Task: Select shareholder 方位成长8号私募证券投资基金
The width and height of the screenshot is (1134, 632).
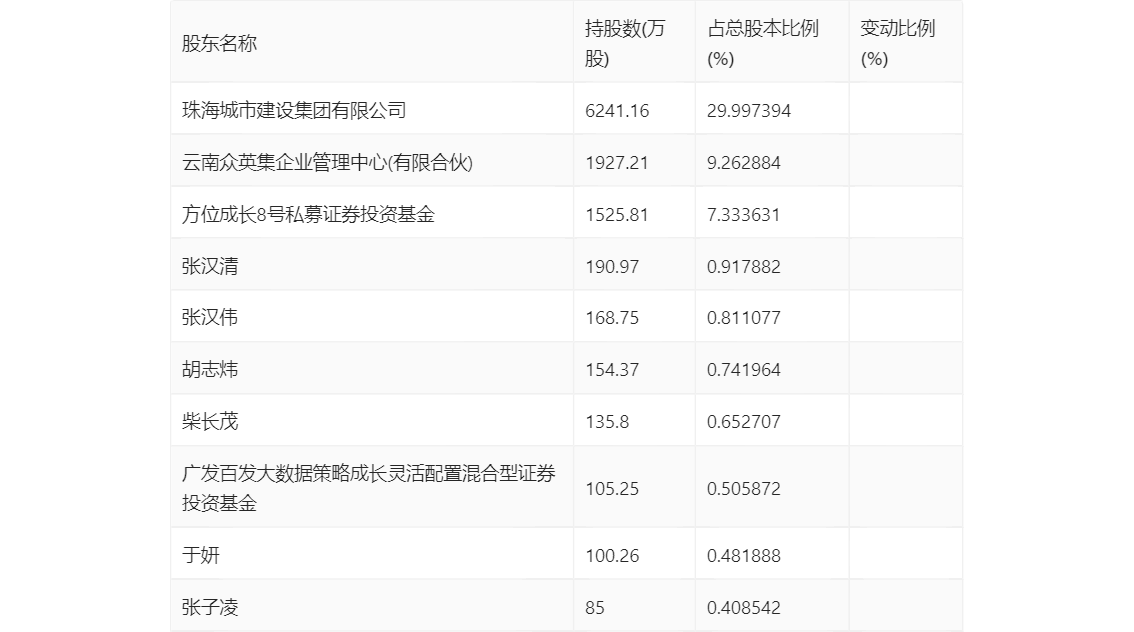Action: coord(308,215)
